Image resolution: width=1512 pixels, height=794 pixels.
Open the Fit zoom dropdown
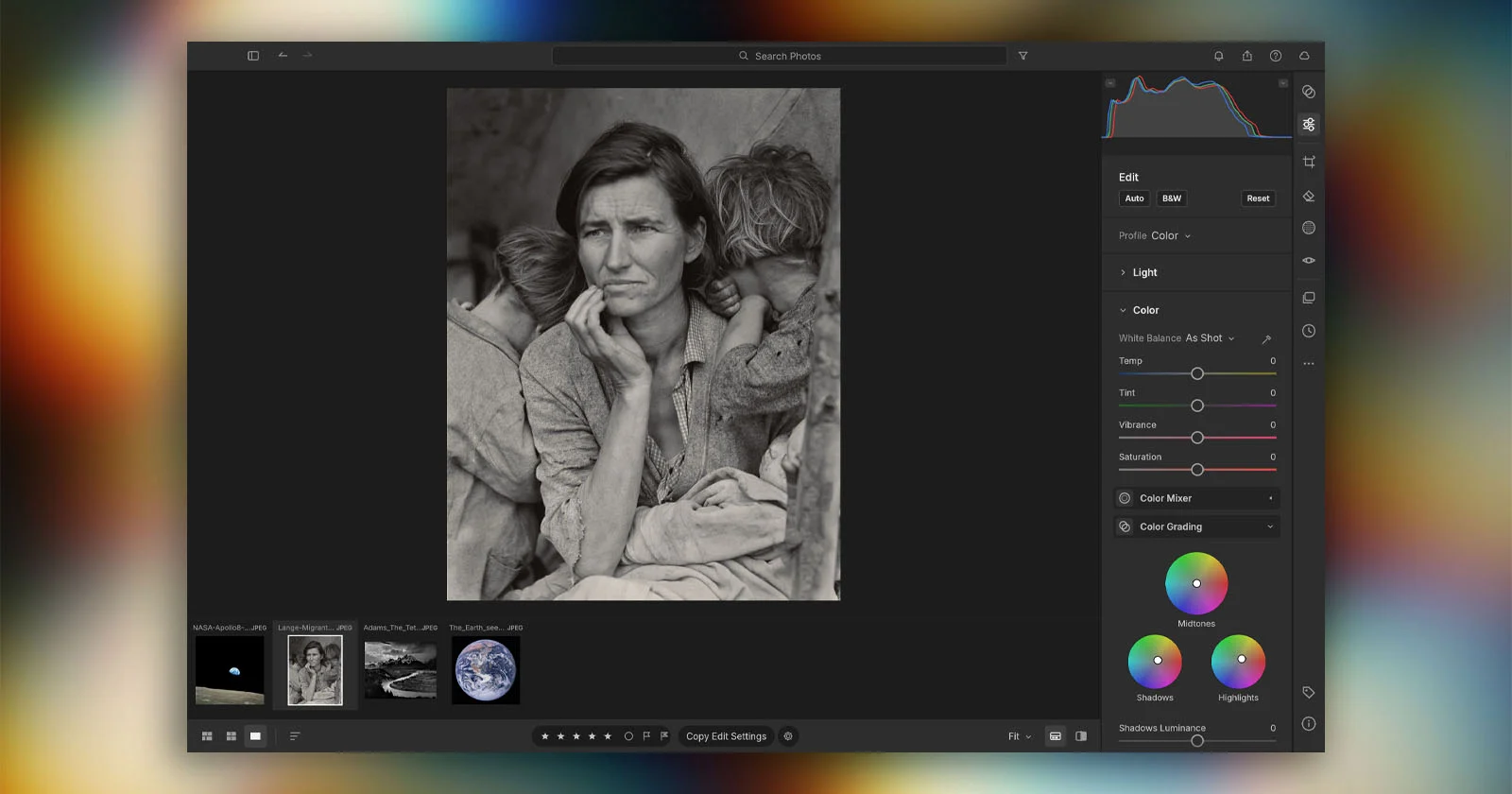(x=1020, y=736)
